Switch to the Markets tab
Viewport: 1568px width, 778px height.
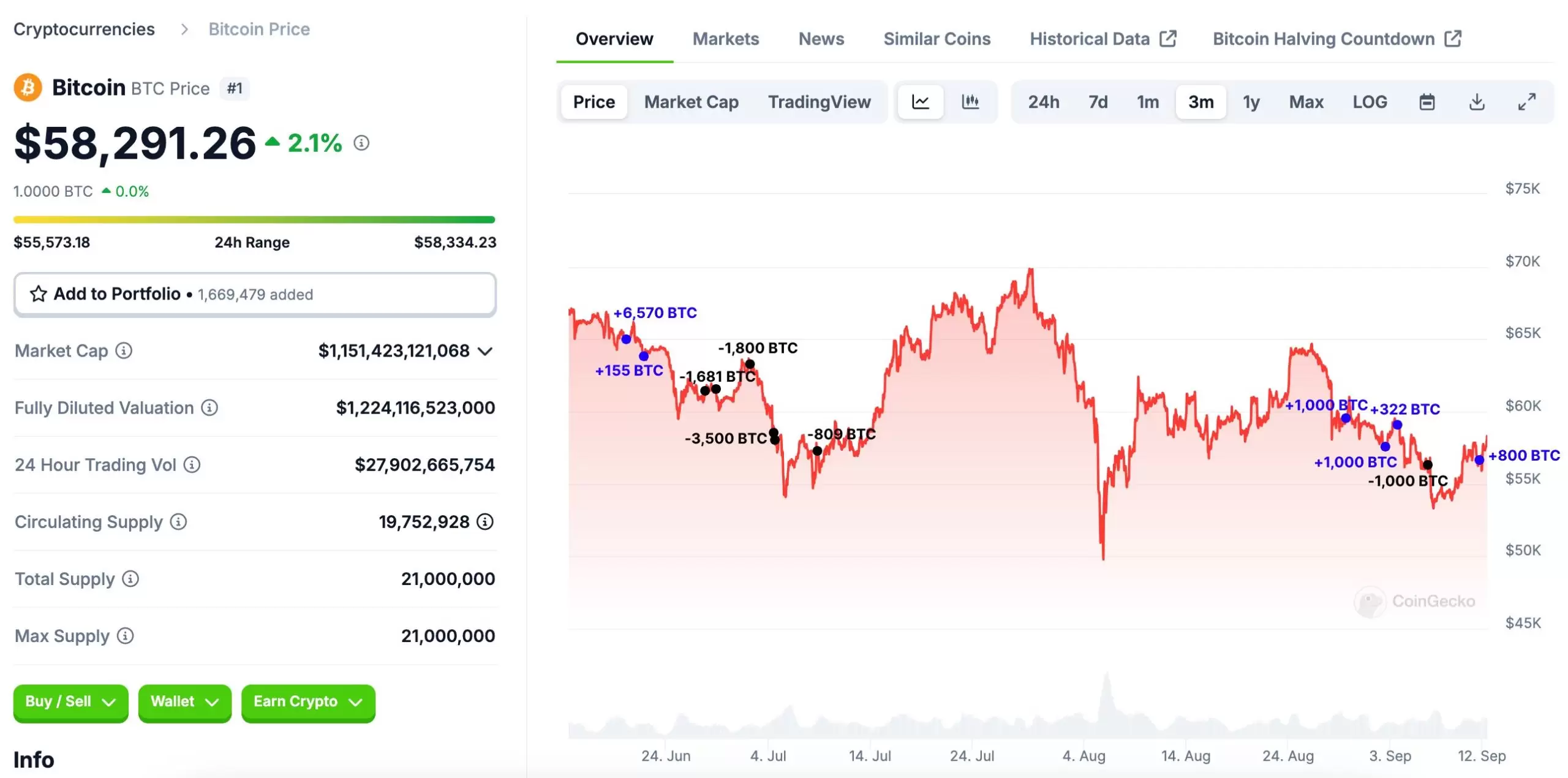(x=725, y=39)
